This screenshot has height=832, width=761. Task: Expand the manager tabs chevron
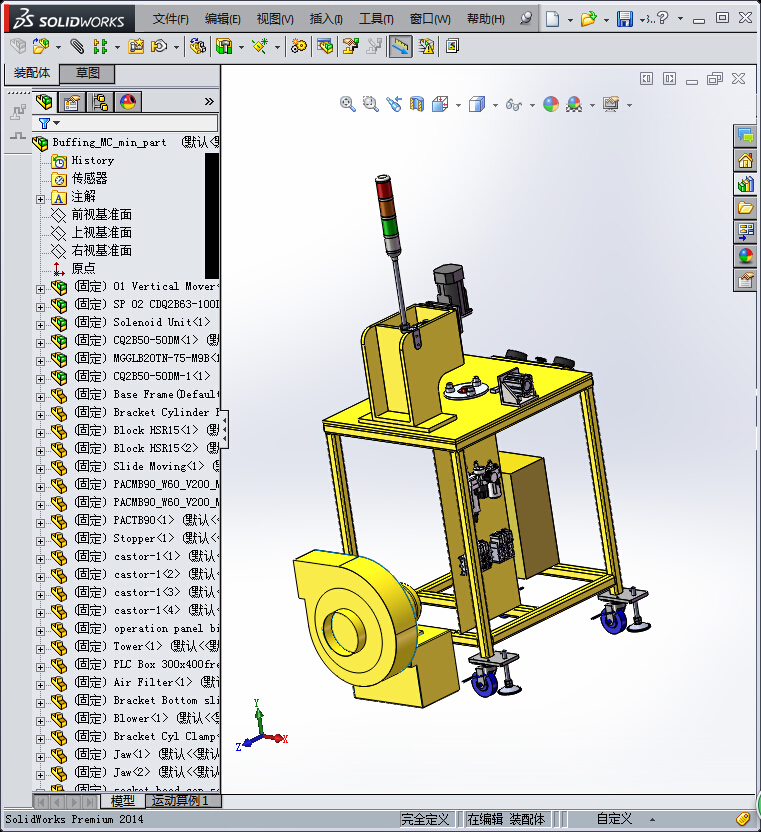[209, 101]
